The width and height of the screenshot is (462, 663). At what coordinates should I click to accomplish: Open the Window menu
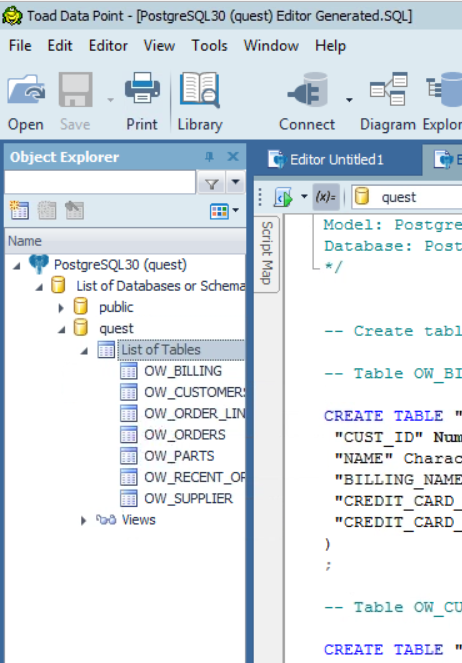[271, 46]
